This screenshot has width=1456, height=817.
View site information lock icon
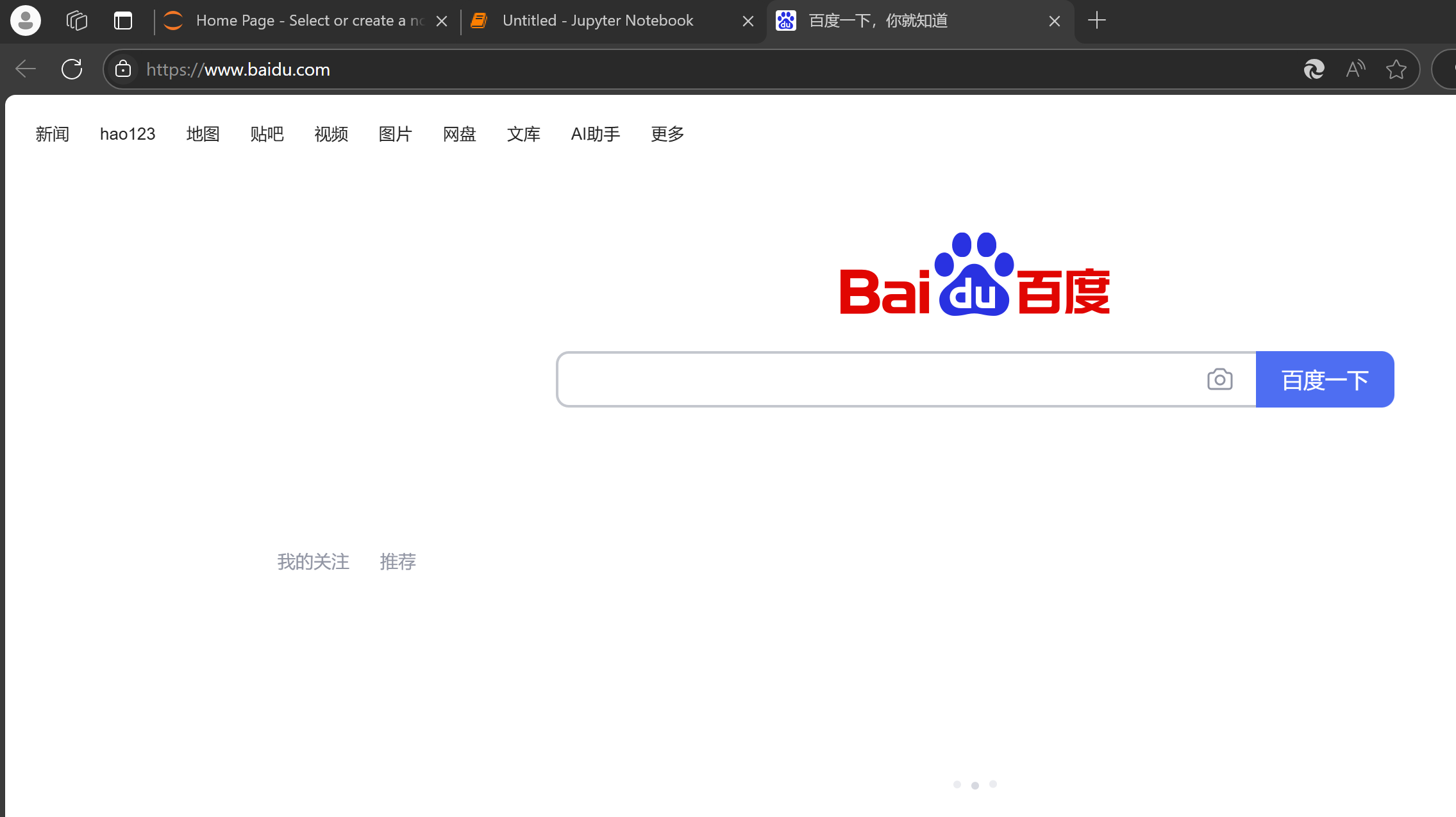(123, 69)
